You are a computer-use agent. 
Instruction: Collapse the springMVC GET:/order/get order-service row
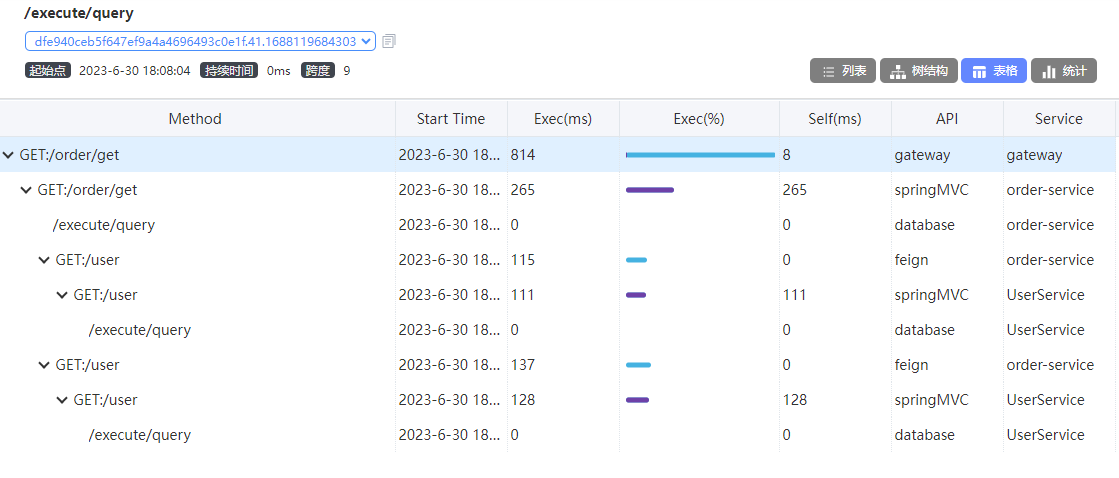[x=26, y=190]
